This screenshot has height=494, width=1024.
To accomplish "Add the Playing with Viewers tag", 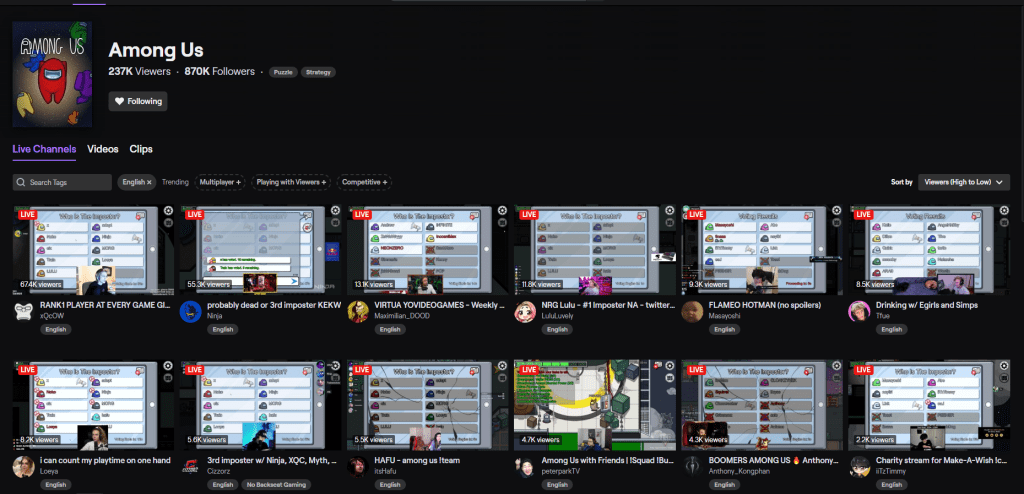I will [x=291, y=182].
